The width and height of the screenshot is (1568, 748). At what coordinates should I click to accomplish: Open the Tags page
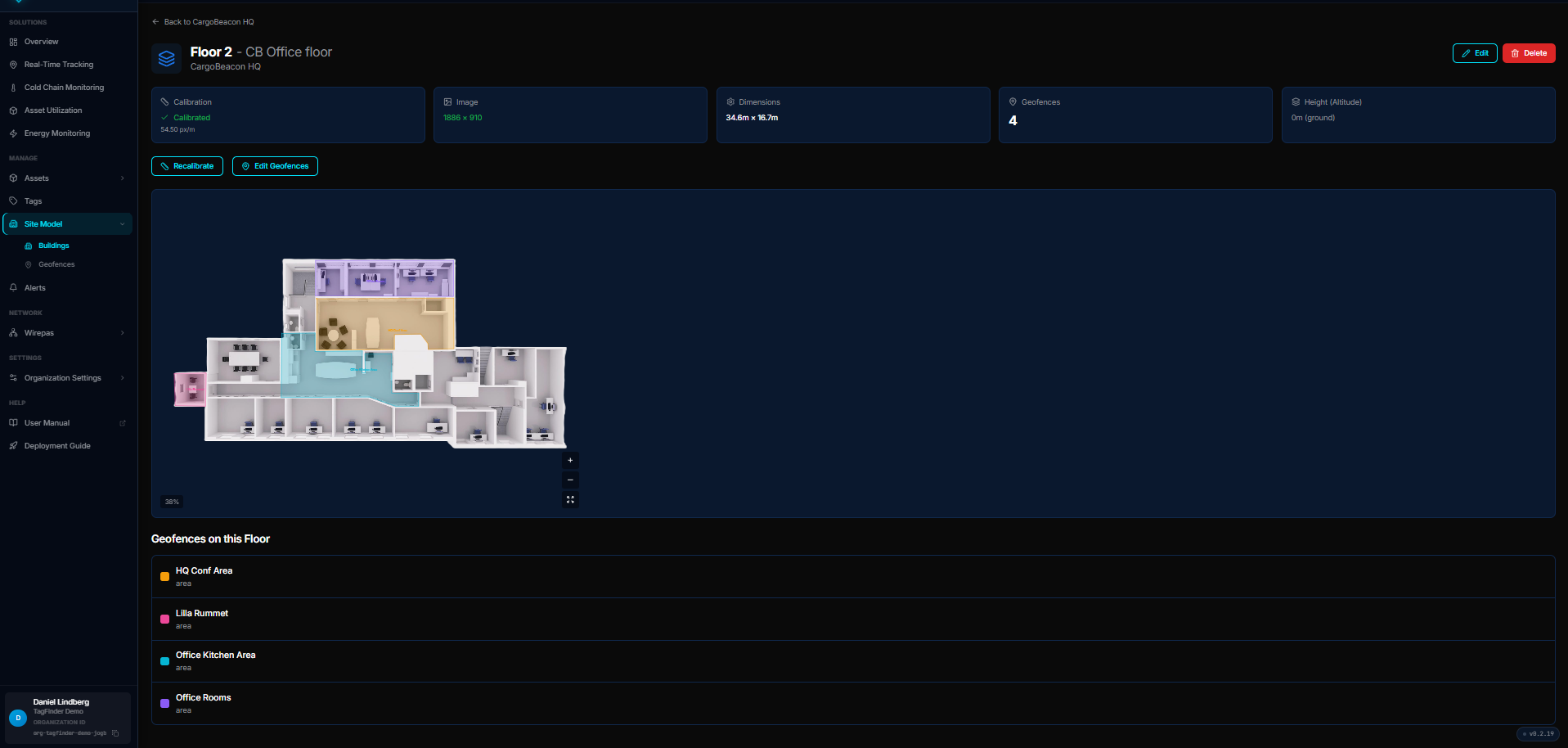(x=33, y=201)
